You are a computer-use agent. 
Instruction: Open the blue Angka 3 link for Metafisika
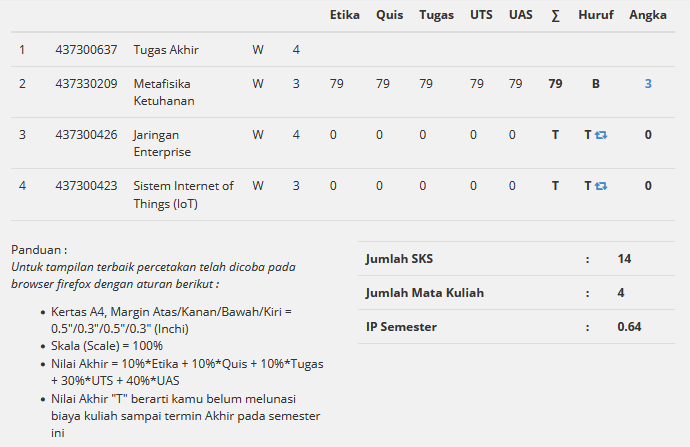coord(648,84)
